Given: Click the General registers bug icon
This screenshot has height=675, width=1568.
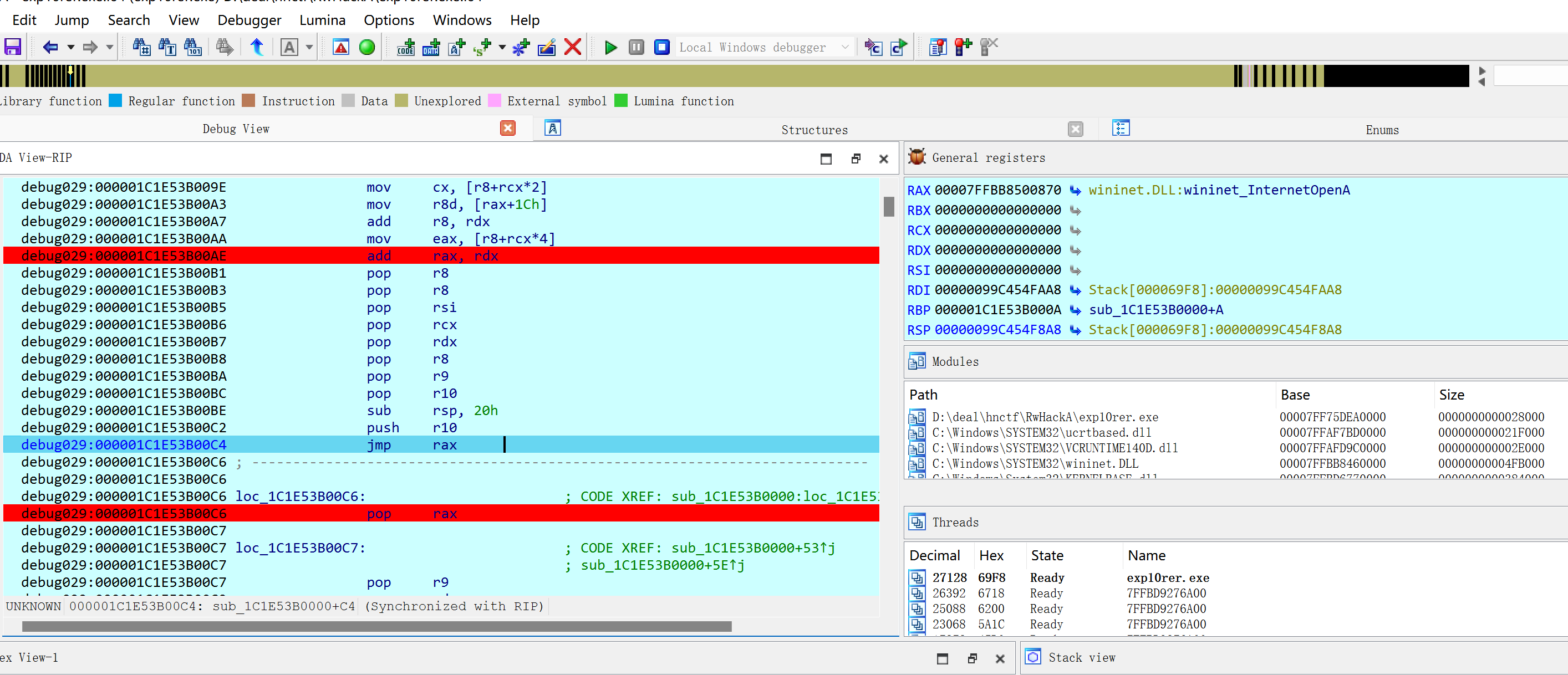Looking at the screenshot, I should click(917, 157).
